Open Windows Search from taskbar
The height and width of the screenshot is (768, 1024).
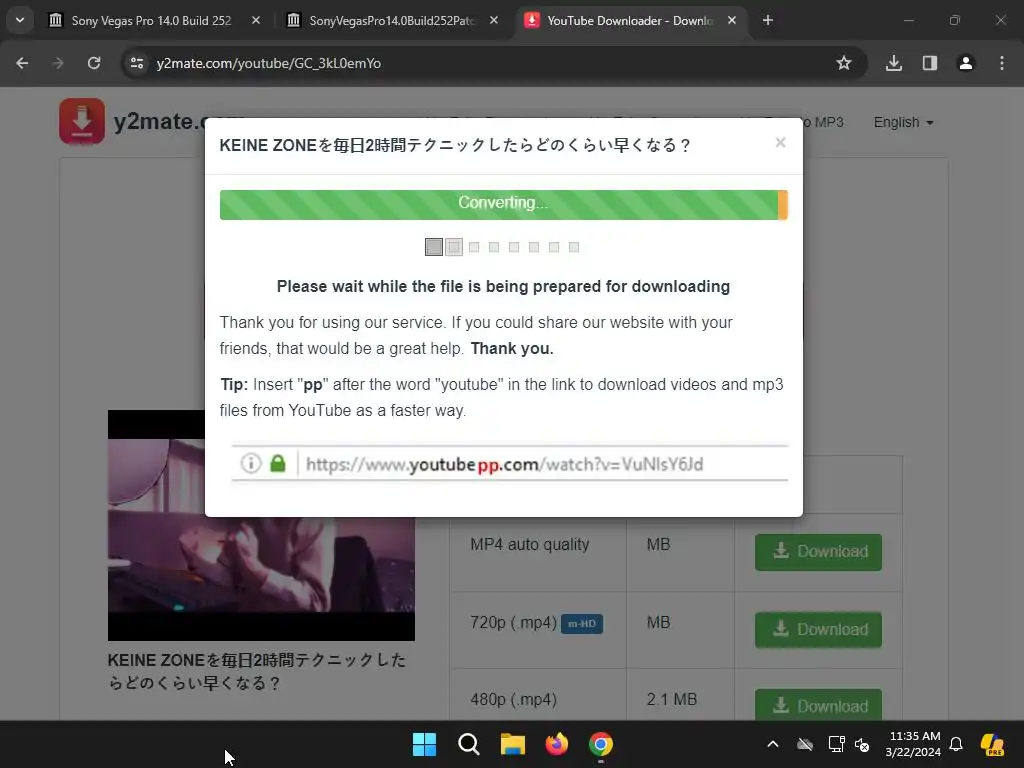pos(469,744)
